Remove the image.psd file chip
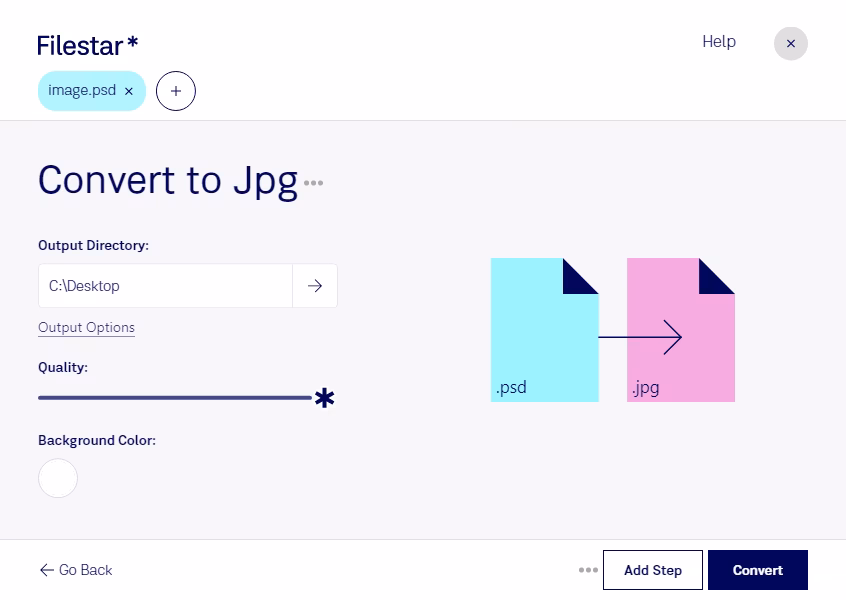The image size is (846, 600). tap(129, 91)
